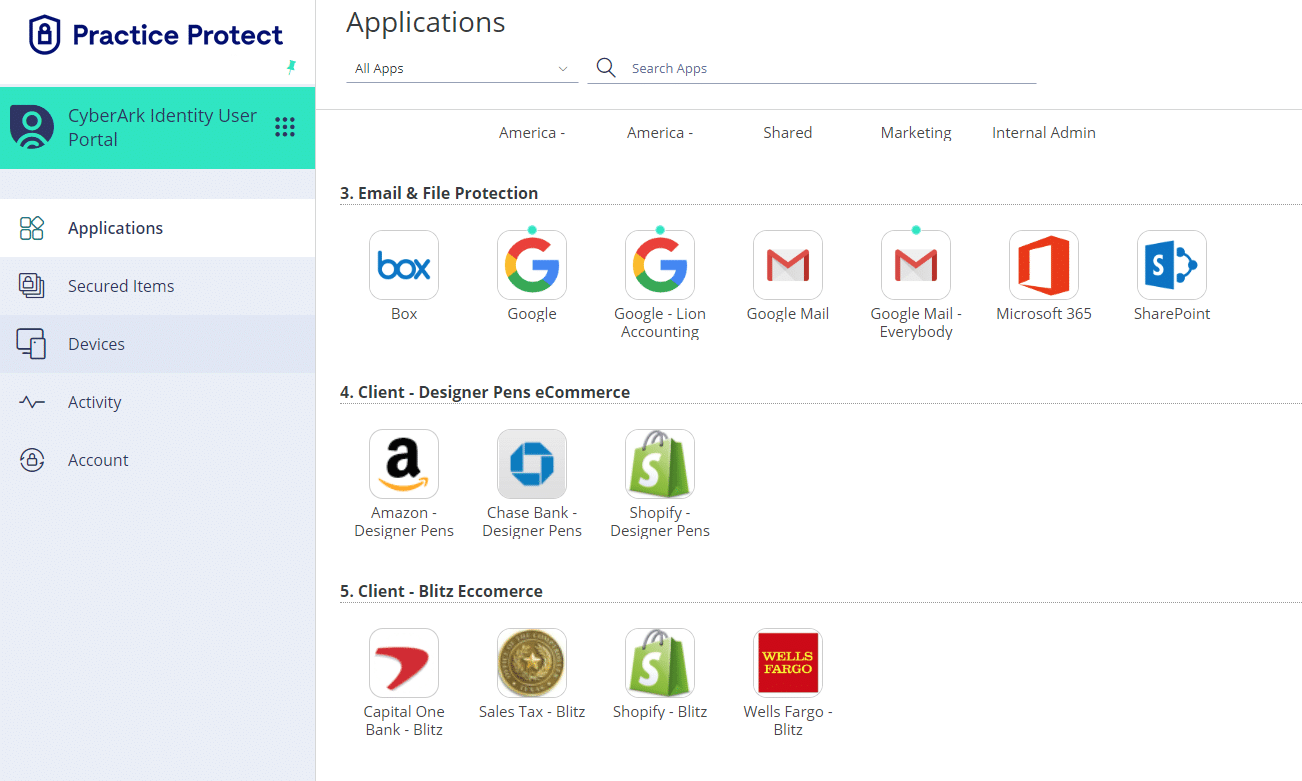Open Wells Fargo - Blitz app icon
Screen dimensions: 1302x781
(x=788, y=663)
